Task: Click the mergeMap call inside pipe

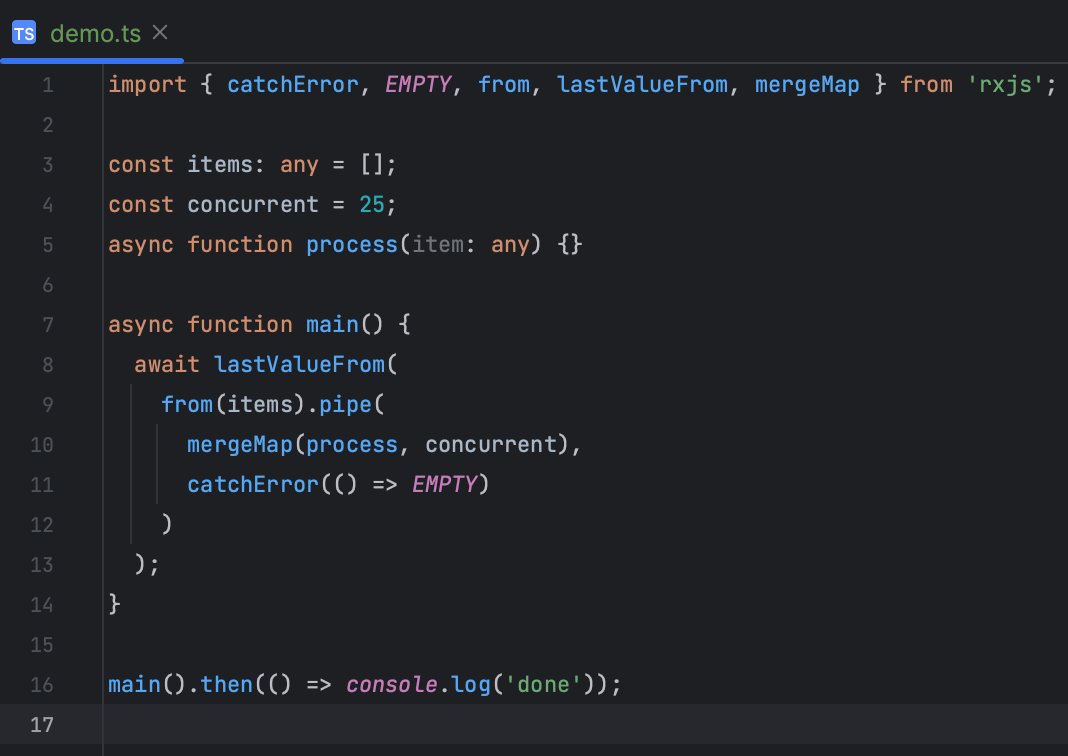Action: (240, 445)
